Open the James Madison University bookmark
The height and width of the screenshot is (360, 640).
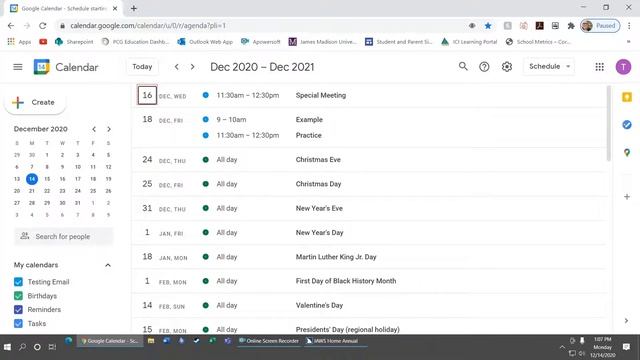click(322, 42)
